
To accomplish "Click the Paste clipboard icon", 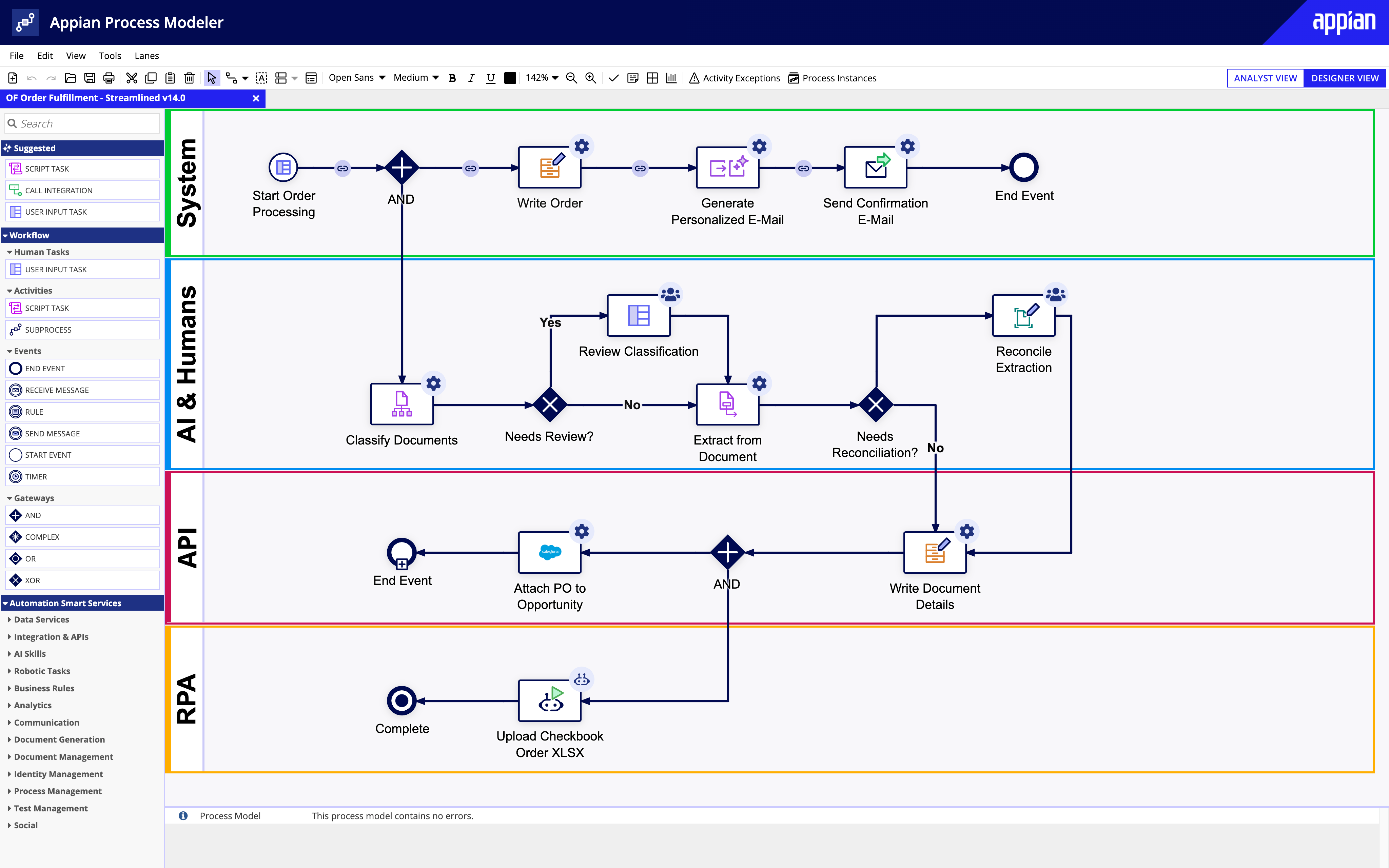I will (x=170, y=78).
